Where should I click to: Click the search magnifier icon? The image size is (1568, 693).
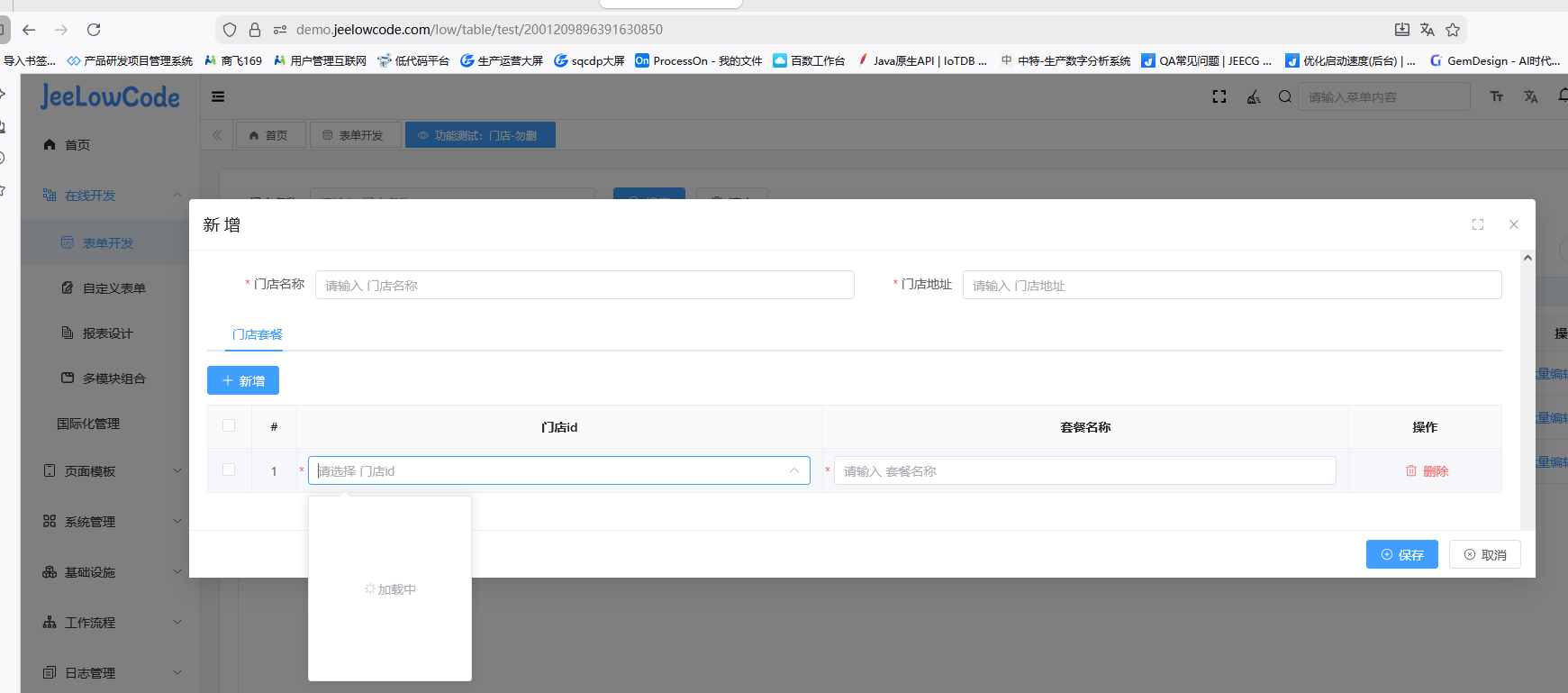[1284, 96]
